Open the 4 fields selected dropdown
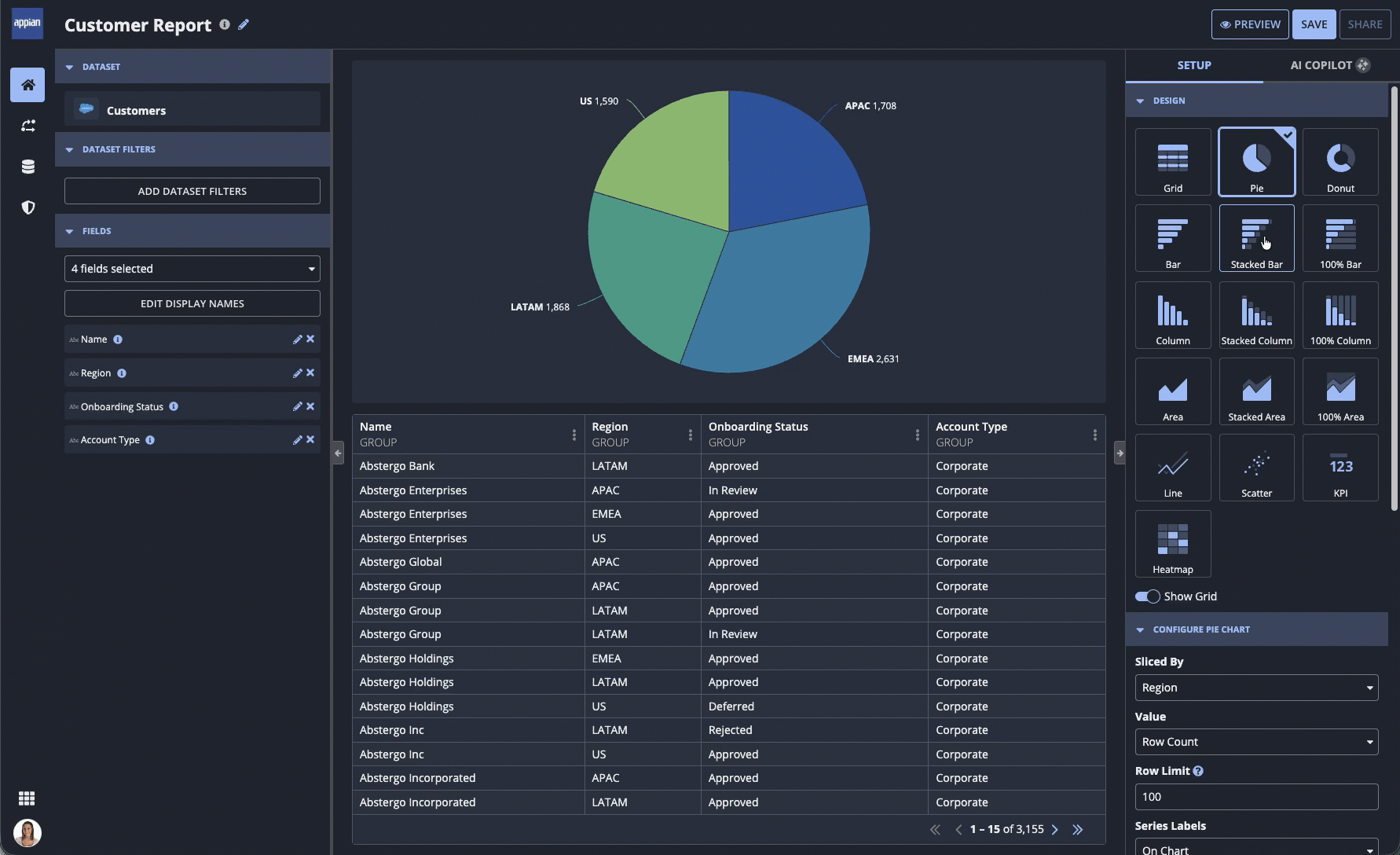1400x855 pixels. (192, 269)
